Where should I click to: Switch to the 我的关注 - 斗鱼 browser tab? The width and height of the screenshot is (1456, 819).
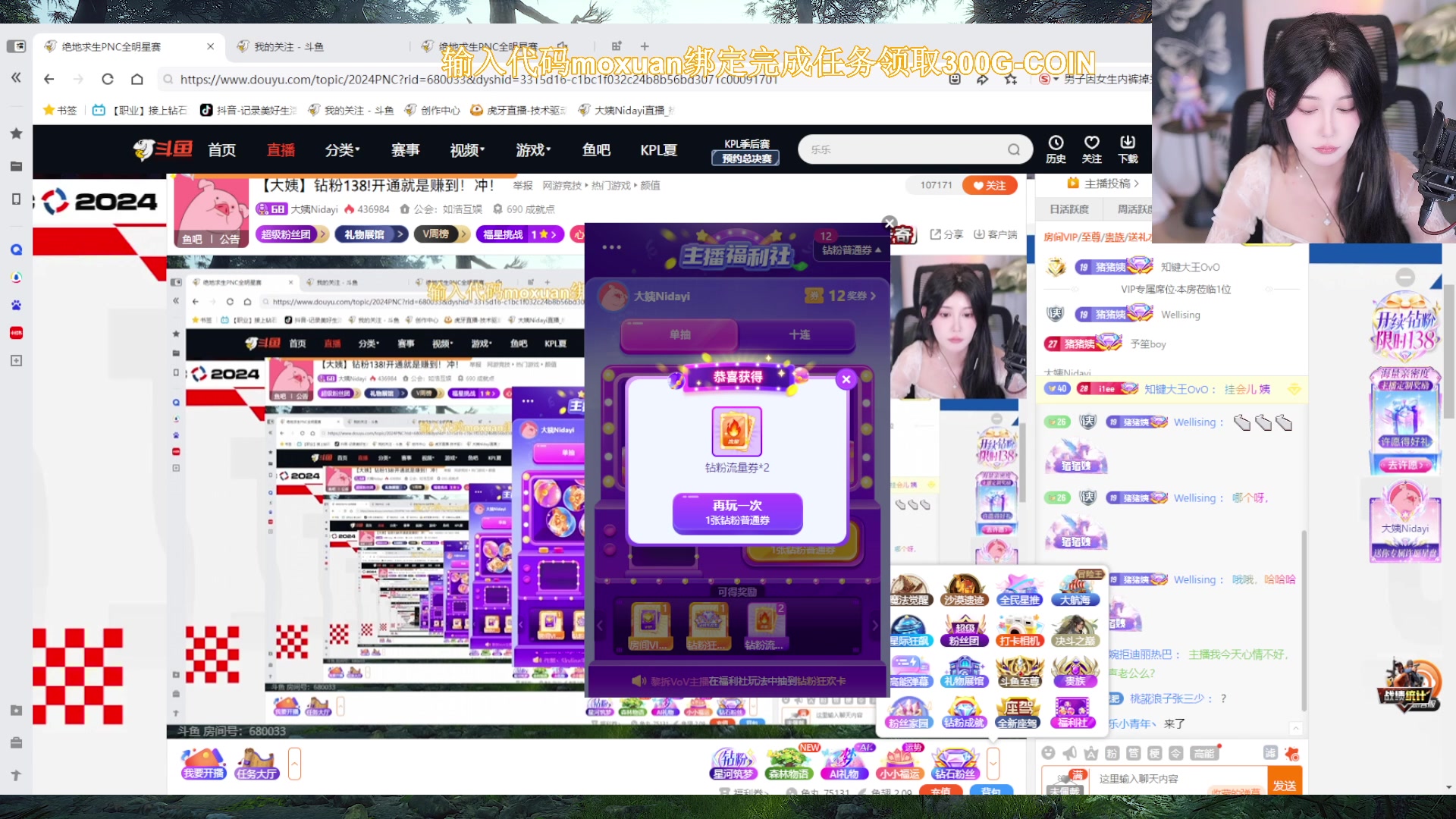[288, 46]
